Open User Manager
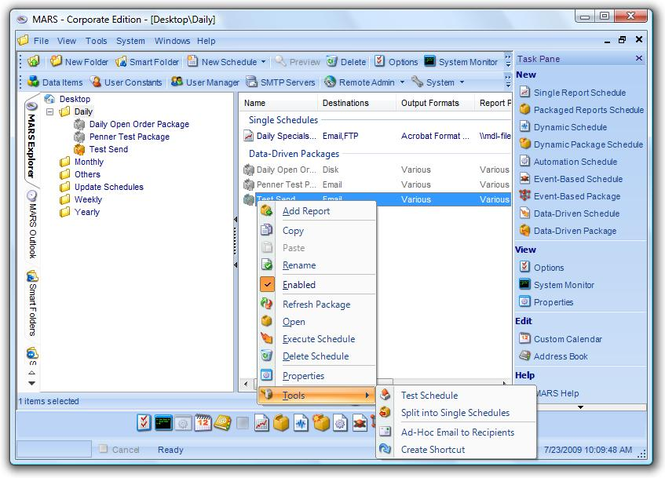 205,82
